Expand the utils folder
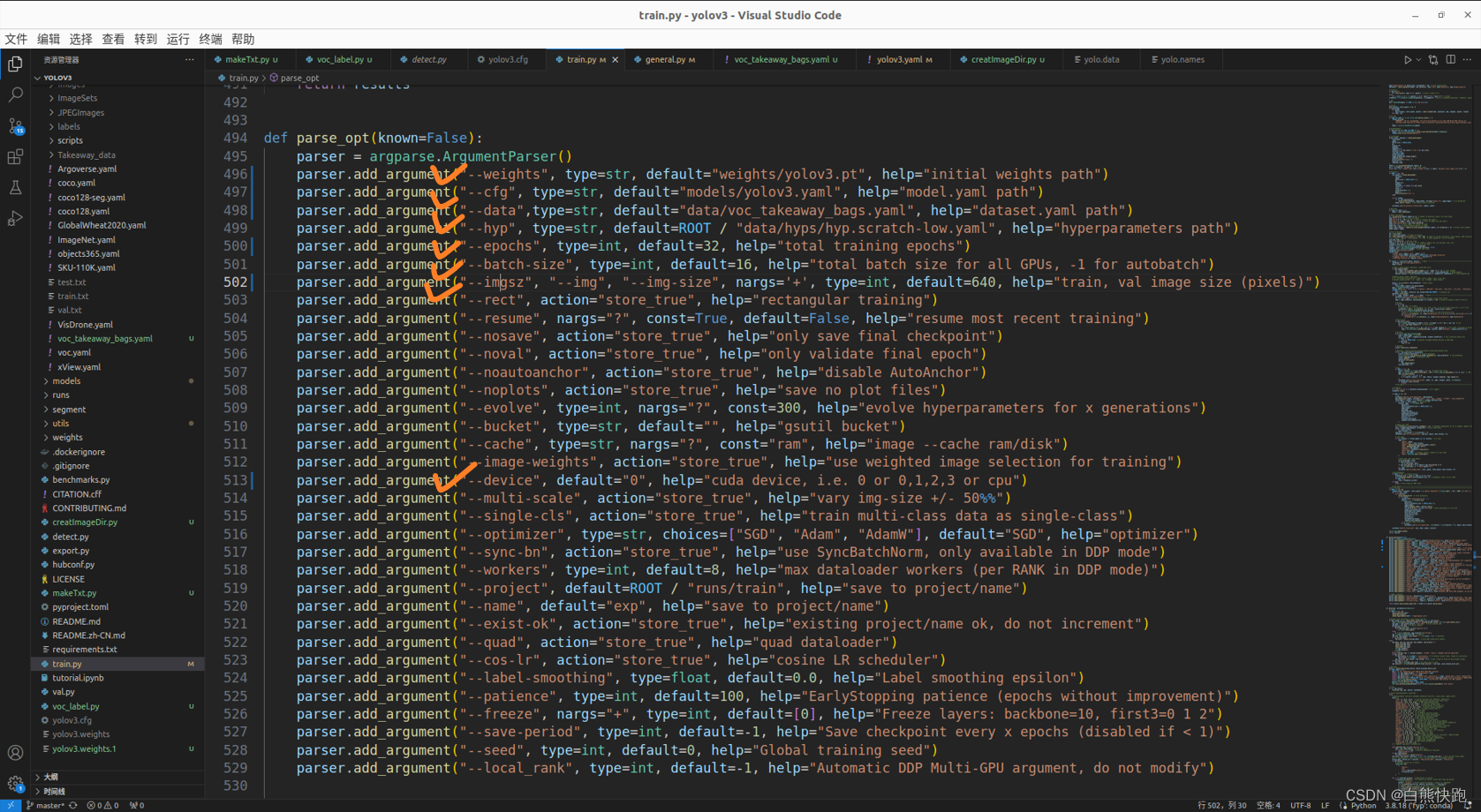1481x812 pixels. (117, 424)
